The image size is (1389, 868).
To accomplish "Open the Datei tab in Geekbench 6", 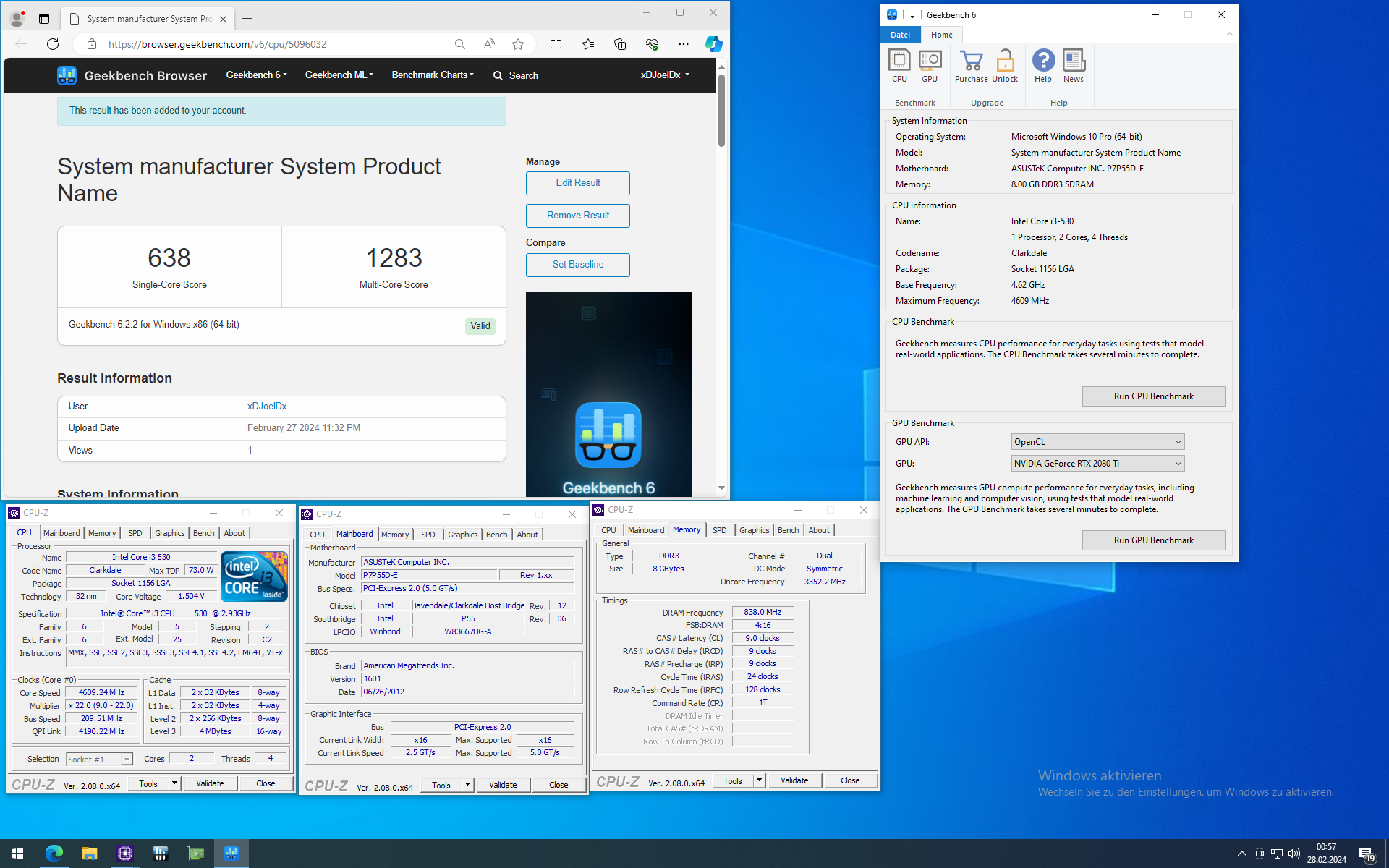I will [x=900, y=35].
